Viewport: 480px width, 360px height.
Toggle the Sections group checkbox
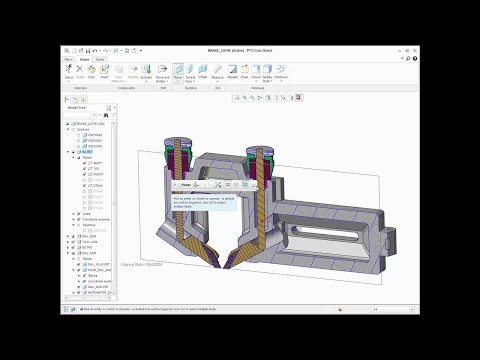73,129
